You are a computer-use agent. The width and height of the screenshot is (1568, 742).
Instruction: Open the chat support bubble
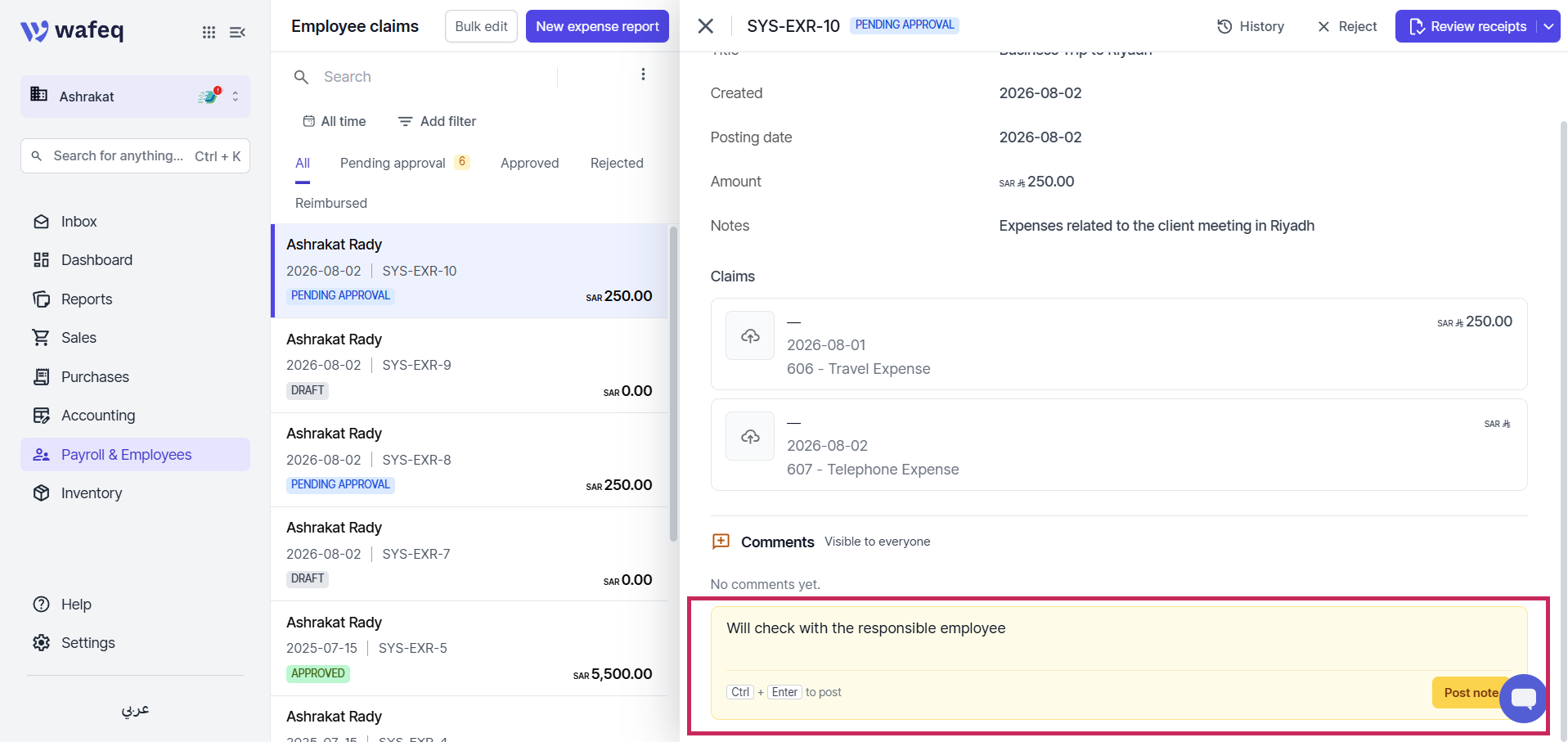click(x=1524, y=699)
